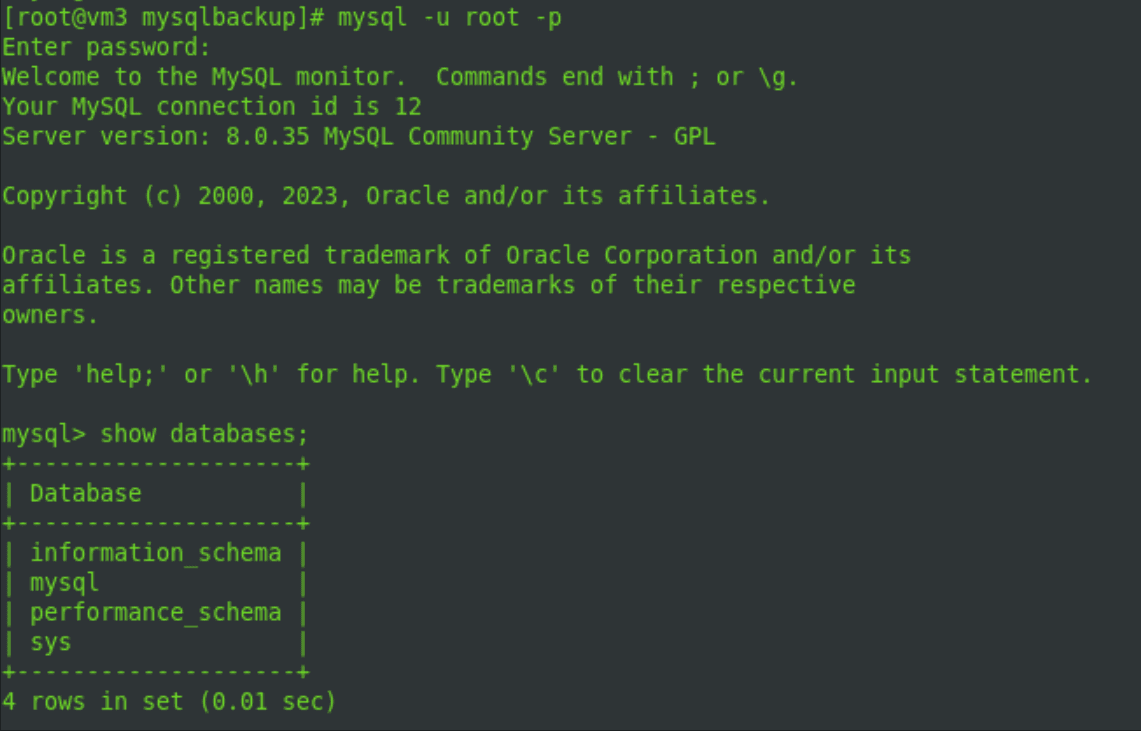Click the word owners. in the notice
The image size is (1141, 731).
(50, 314)
